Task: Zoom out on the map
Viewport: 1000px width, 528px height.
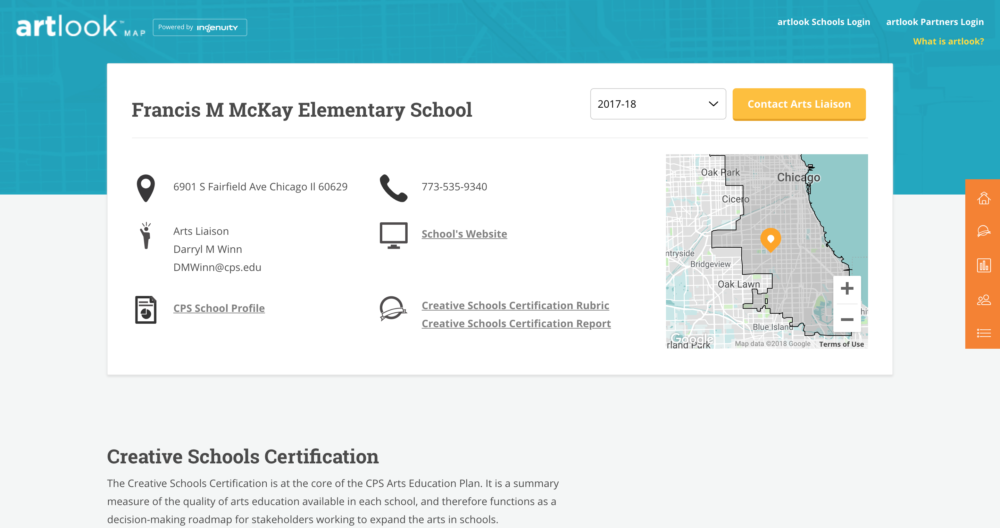Action: [847, 319]
